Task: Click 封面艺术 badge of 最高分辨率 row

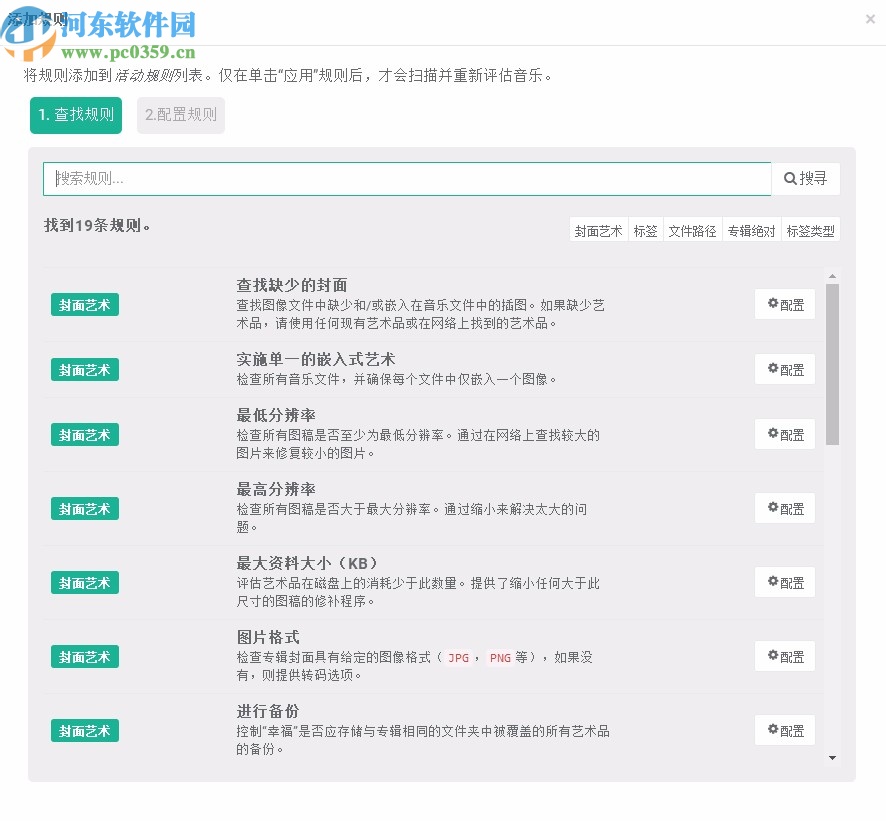Action: click(x=85, y=509)
